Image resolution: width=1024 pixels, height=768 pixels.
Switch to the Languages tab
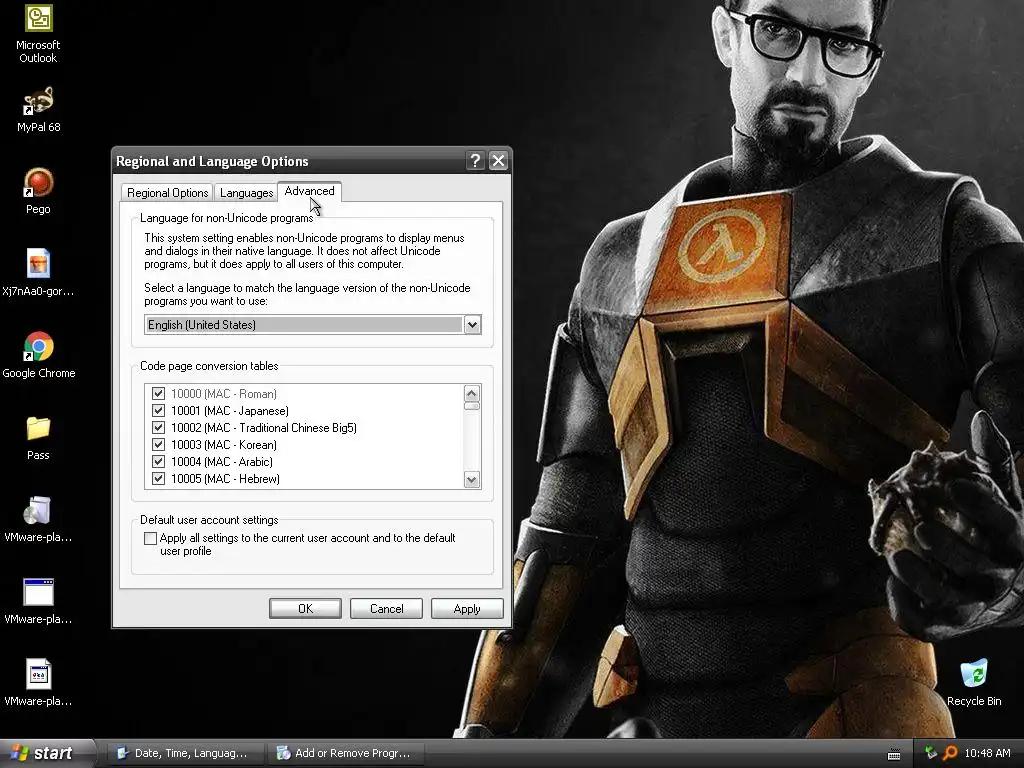(x=246, y=193)
